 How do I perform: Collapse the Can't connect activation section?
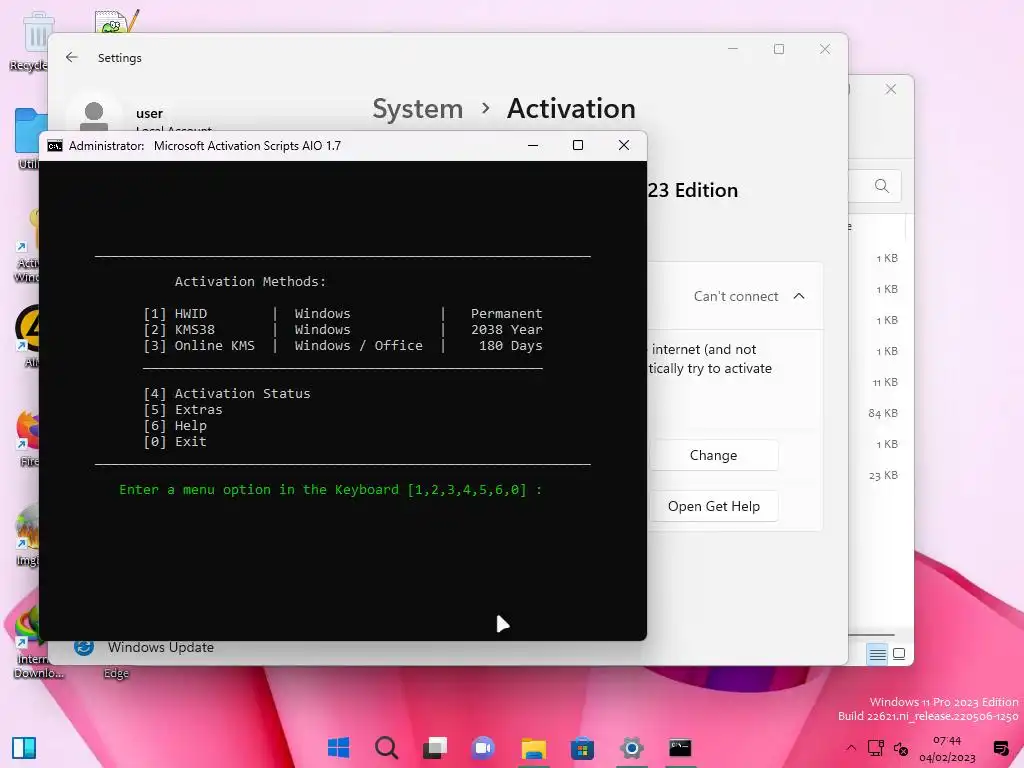point(799,296)
